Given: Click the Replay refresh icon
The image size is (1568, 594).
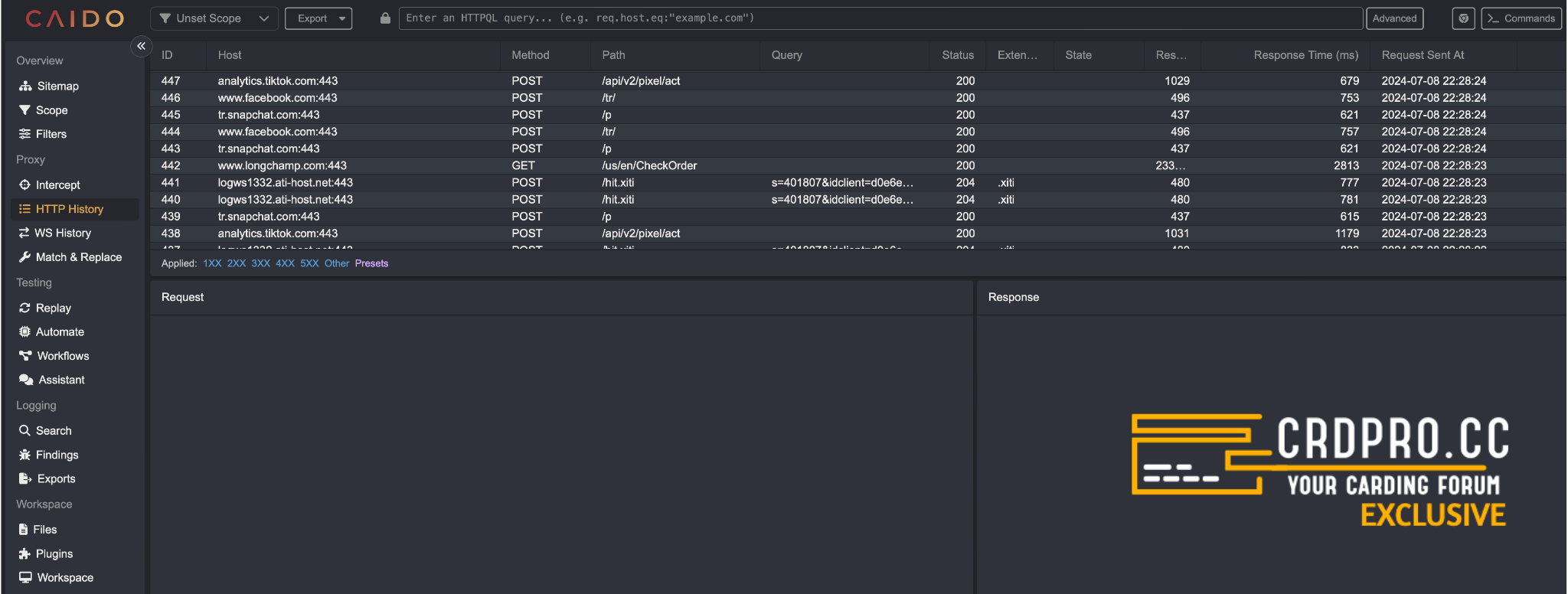Looking at the screenshot, I should tap(24, 308).
